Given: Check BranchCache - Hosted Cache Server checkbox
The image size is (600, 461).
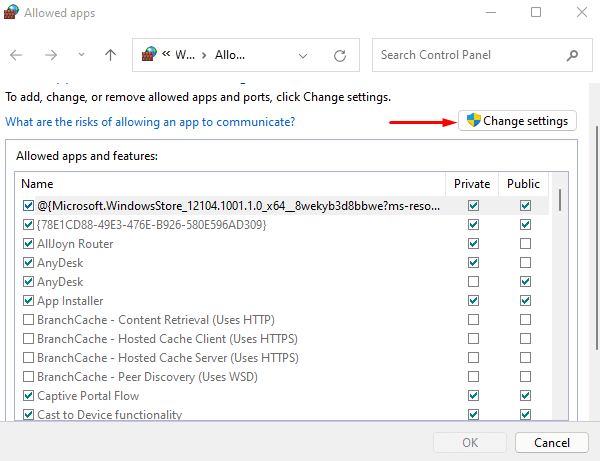Looking at the screenshot, I should 28,358.
